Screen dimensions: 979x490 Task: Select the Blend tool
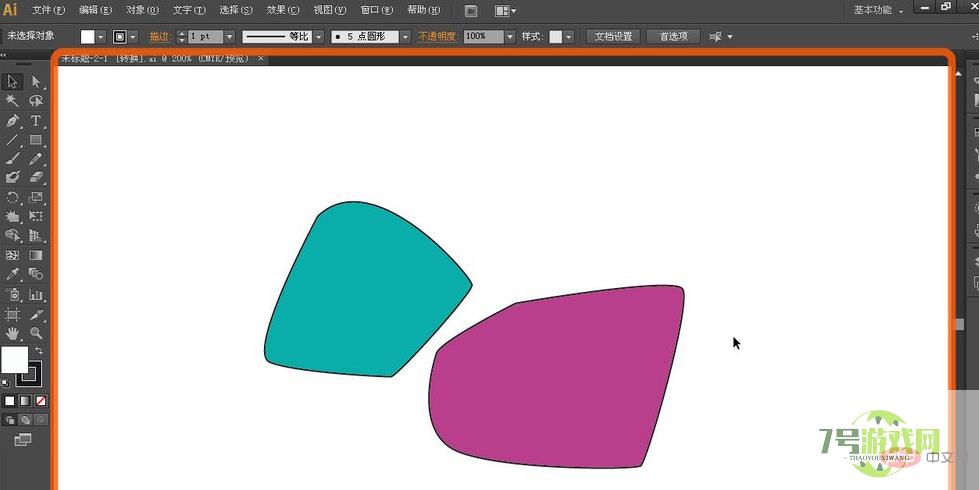[x=36, y=274]
